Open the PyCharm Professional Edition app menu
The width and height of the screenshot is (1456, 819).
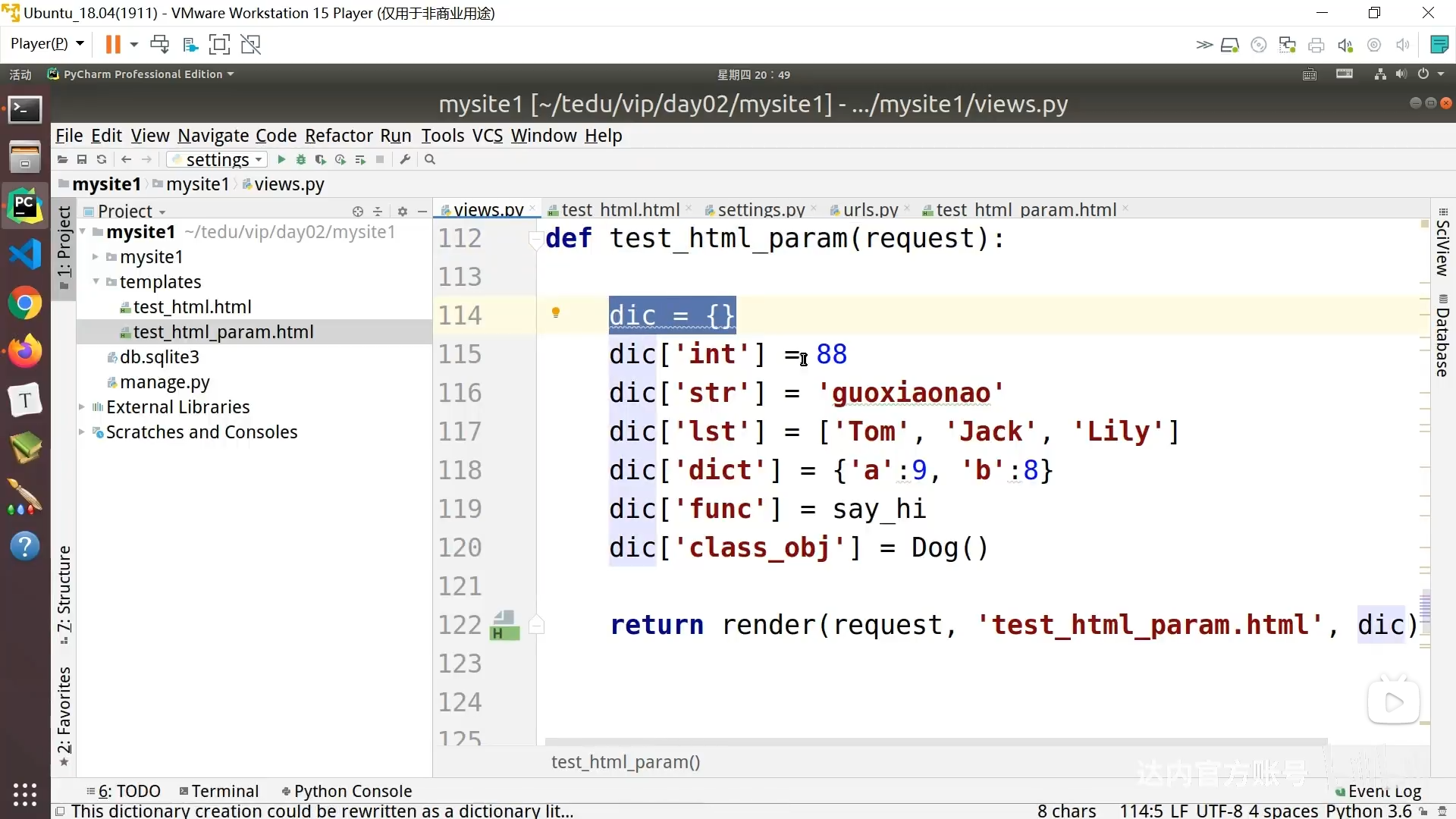click(142, 74)
